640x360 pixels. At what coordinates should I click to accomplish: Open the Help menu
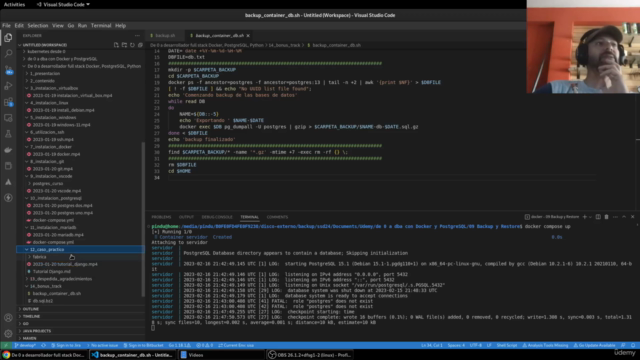[120, 25]
